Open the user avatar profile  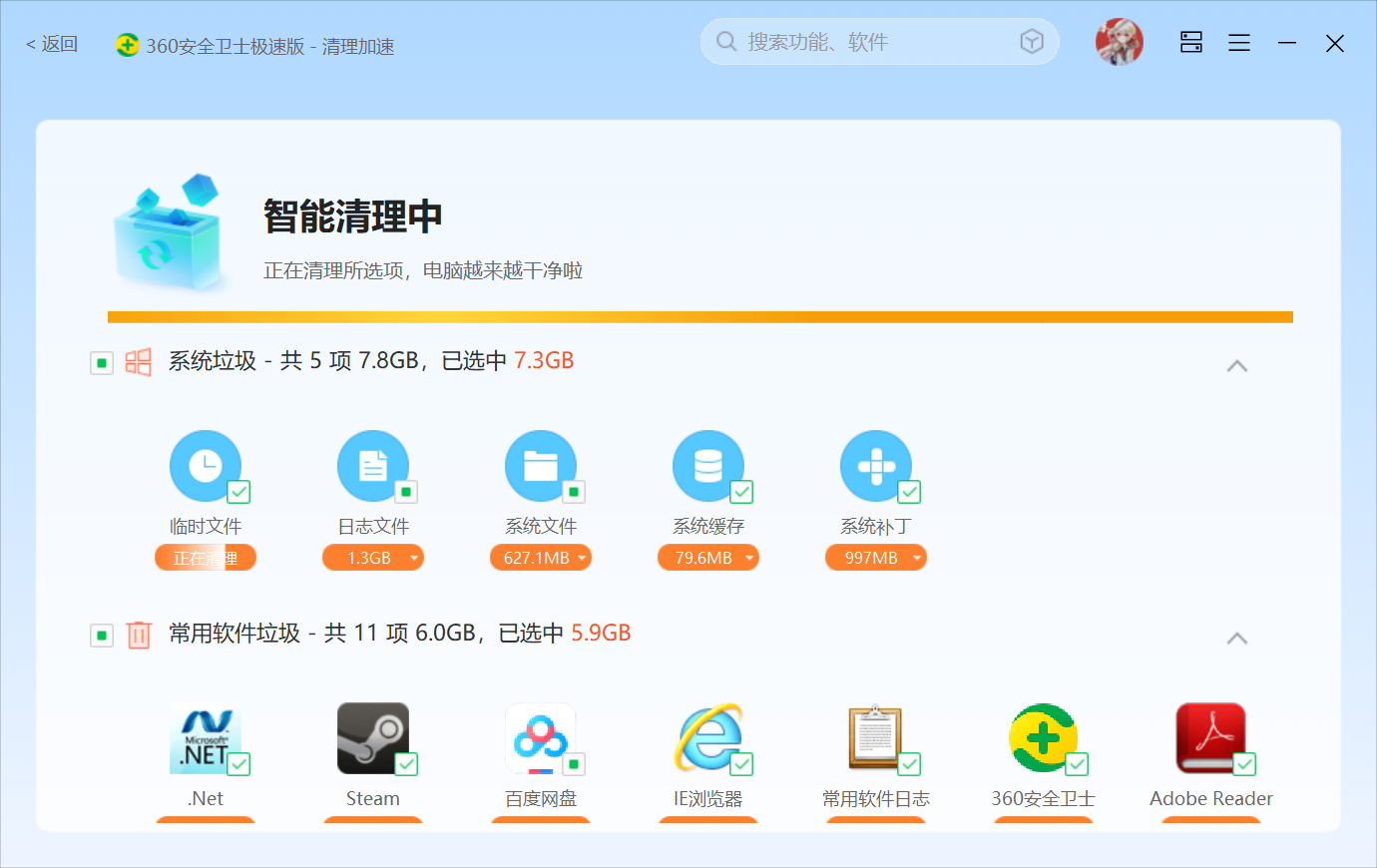point(1120,42)
